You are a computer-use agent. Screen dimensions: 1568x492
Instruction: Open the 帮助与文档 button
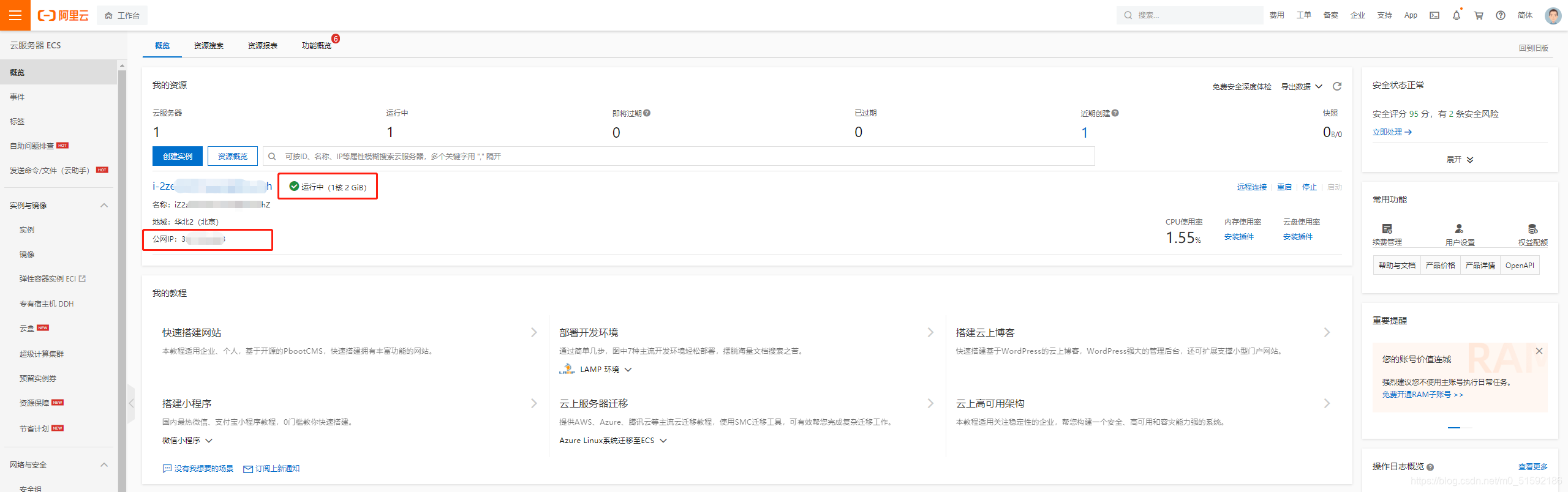[x=1397, y=266]
